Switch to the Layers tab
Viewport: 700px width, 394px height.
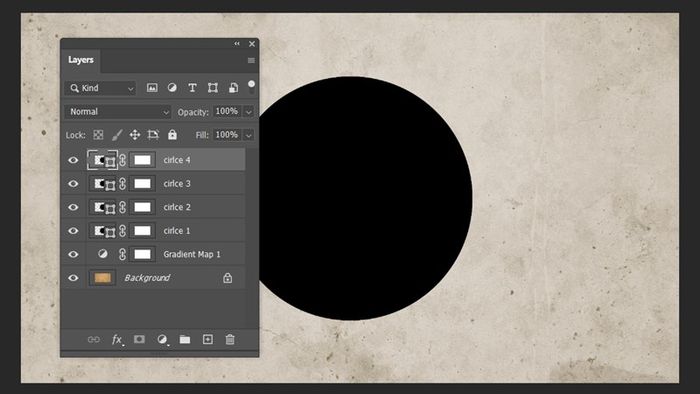click(x=81, y=60)
